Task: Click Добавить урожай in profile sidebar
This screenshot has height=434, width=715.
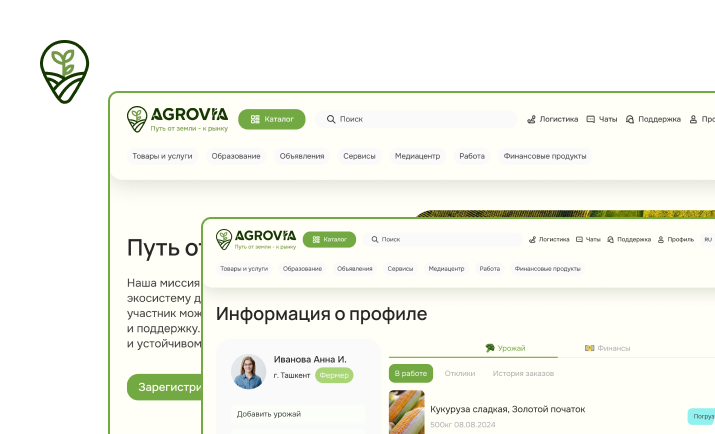Action: (x=298, y=414)
